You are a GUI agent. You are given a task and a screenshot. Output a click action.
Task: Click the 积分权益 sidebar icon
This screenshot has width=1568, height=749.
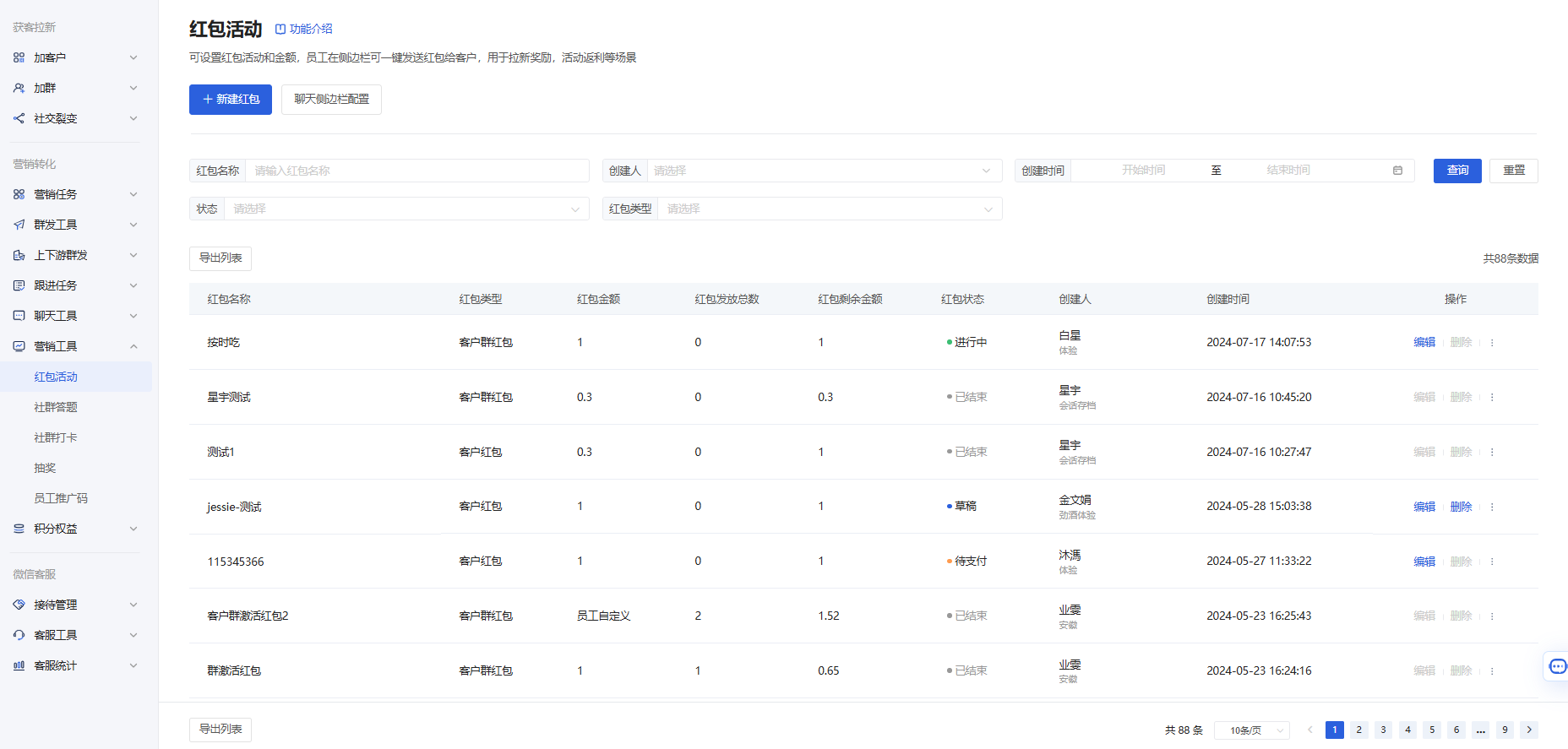tap(19, 529)
